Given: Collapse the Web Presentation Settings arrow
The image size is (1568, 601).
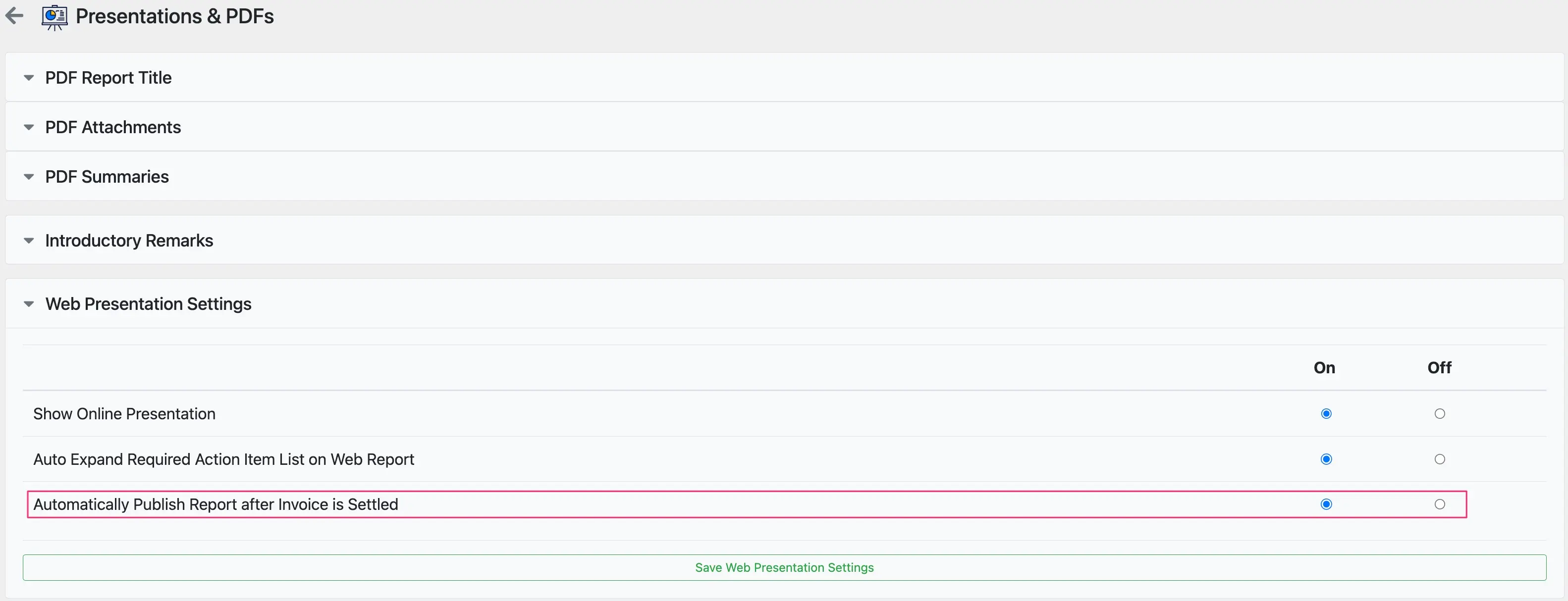Looking at the screenshot, I should [29, 304].
